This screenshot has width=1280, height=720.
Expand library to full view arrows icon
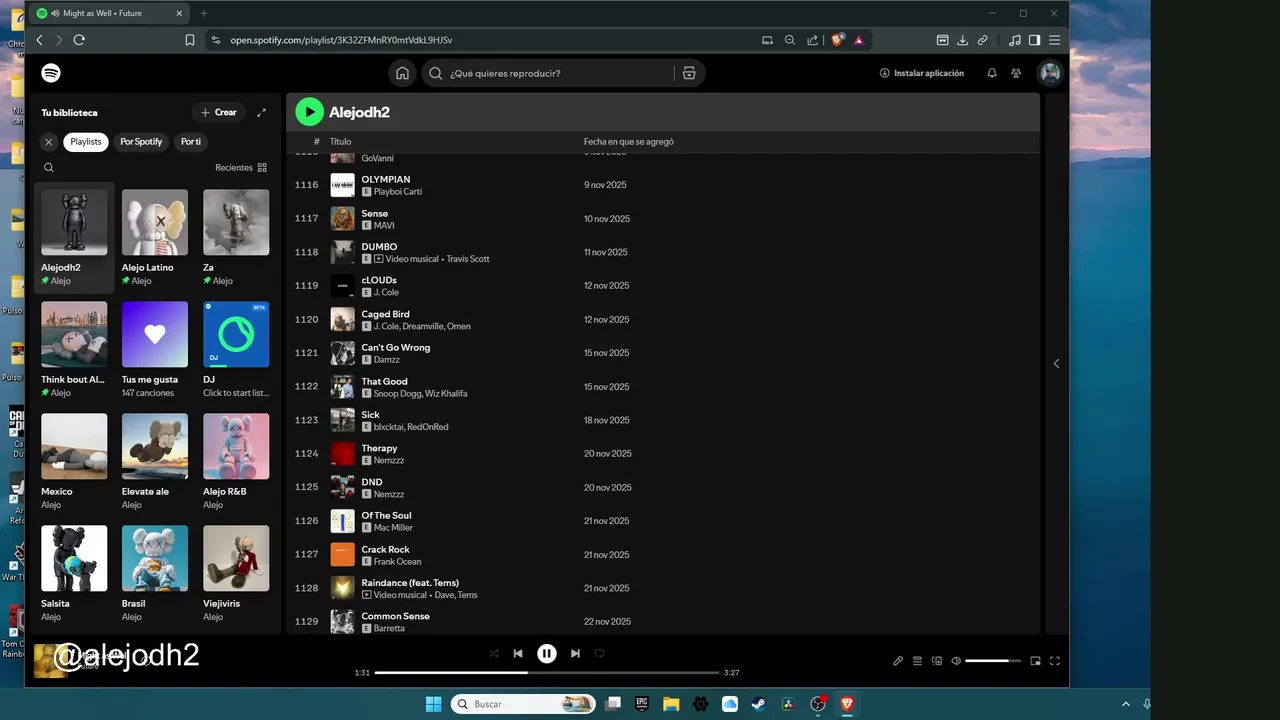click(x=262, y=113)
